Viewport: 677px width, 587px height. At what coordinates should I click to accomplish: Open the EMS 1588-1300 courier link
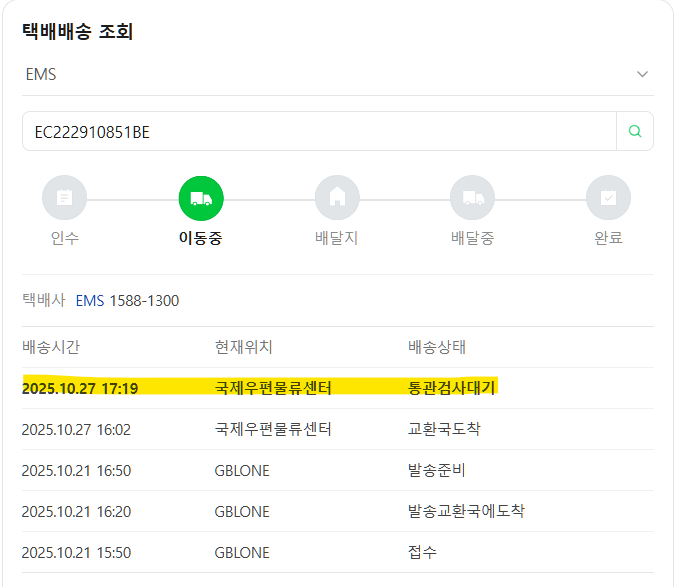tap(127, 300)
